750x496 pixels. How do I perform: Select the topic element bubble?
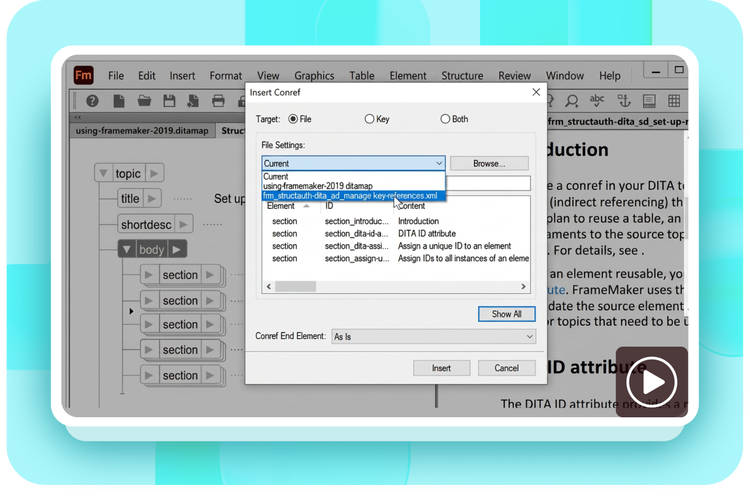(128, 173)
